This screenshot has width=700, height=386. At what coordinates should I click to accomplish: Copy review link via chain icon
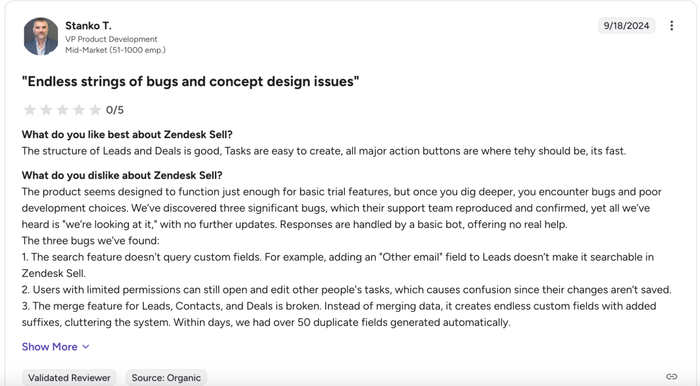[671, 377]
